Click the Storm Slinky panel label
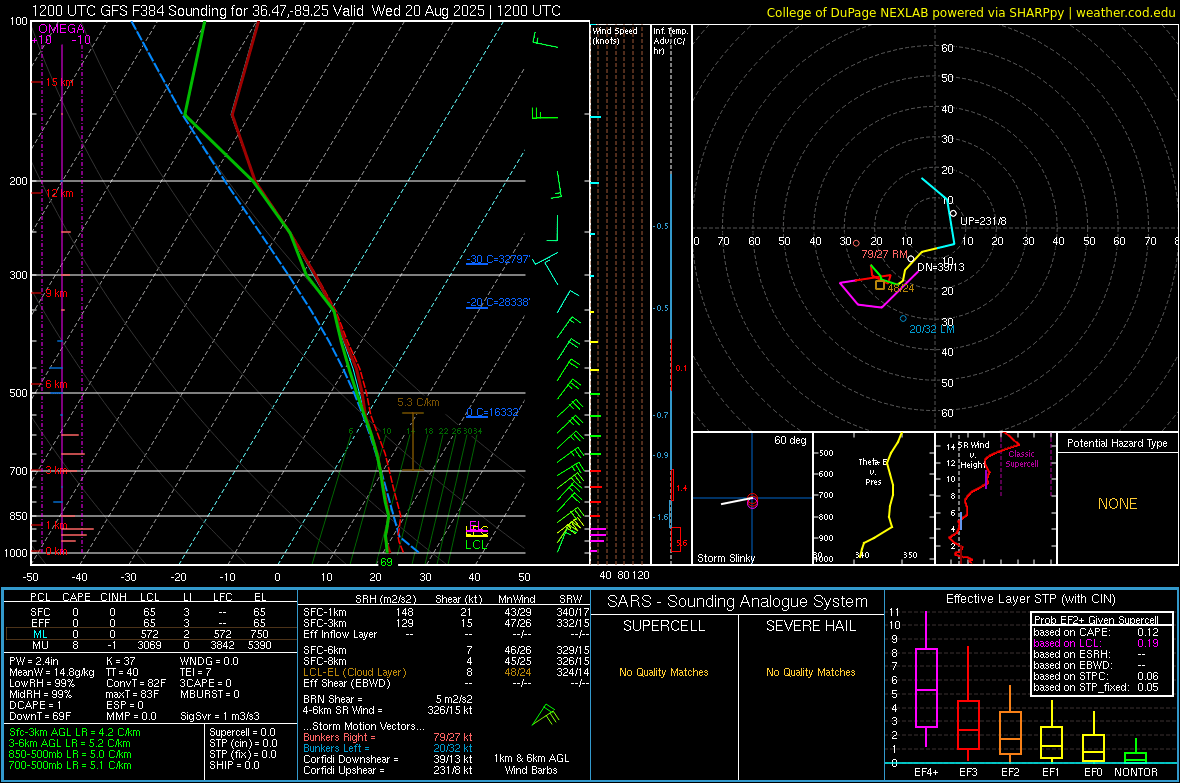The image size is (1180, 783). (725, 558)
